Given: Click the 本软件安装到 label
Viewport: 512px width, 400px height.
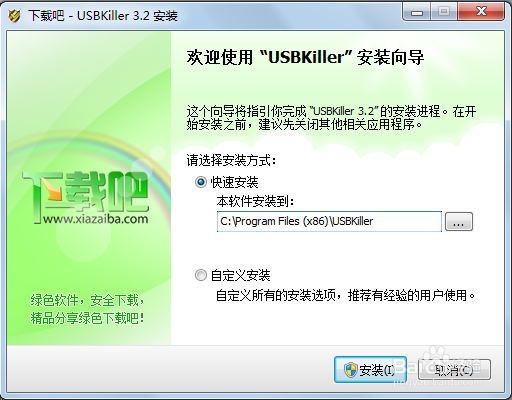Looking at the screenshot, I should tap(255, 201).
